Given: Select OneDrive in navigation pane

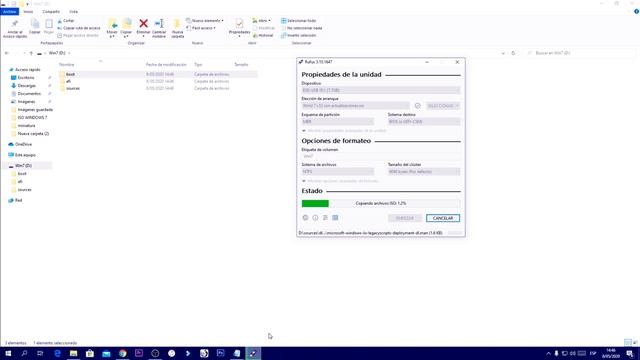Looking at the screenshot, I should point(23,144).
